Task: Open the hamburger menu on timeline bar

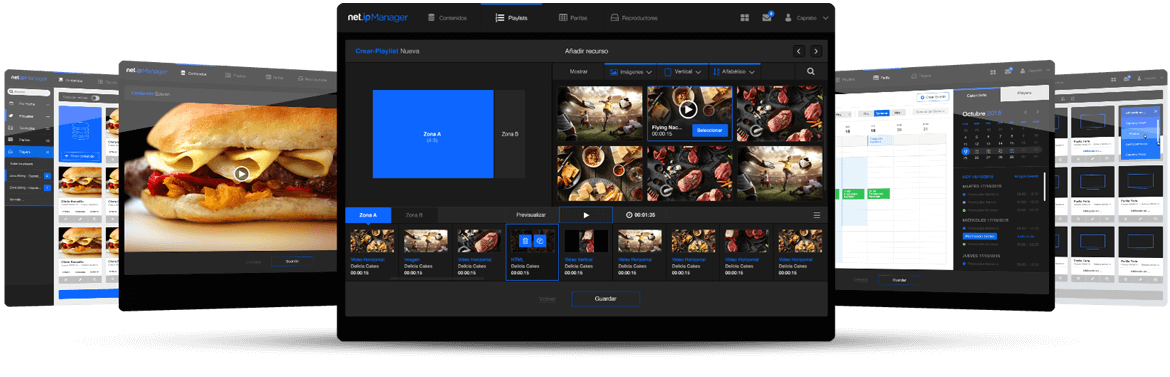Action: [x=816, y=215]
